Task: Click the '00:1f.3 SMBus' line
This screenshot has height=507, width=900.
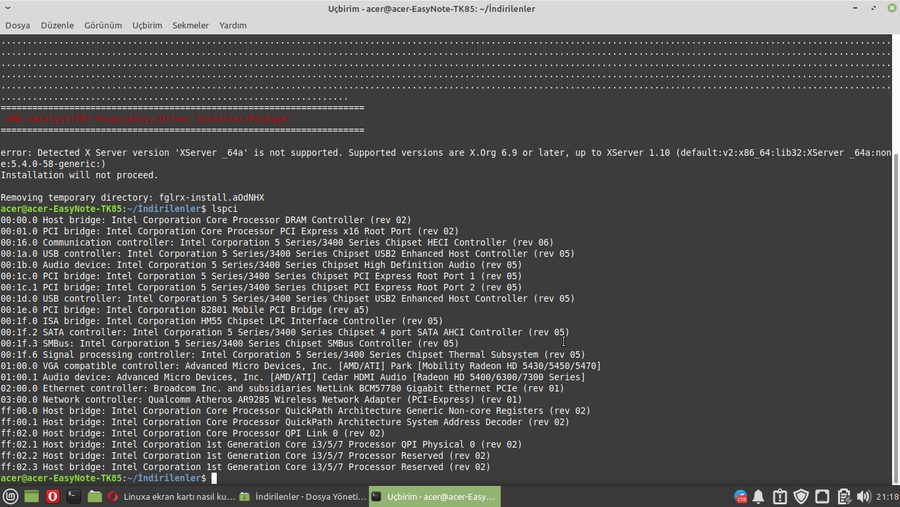Action: point(230,343)
